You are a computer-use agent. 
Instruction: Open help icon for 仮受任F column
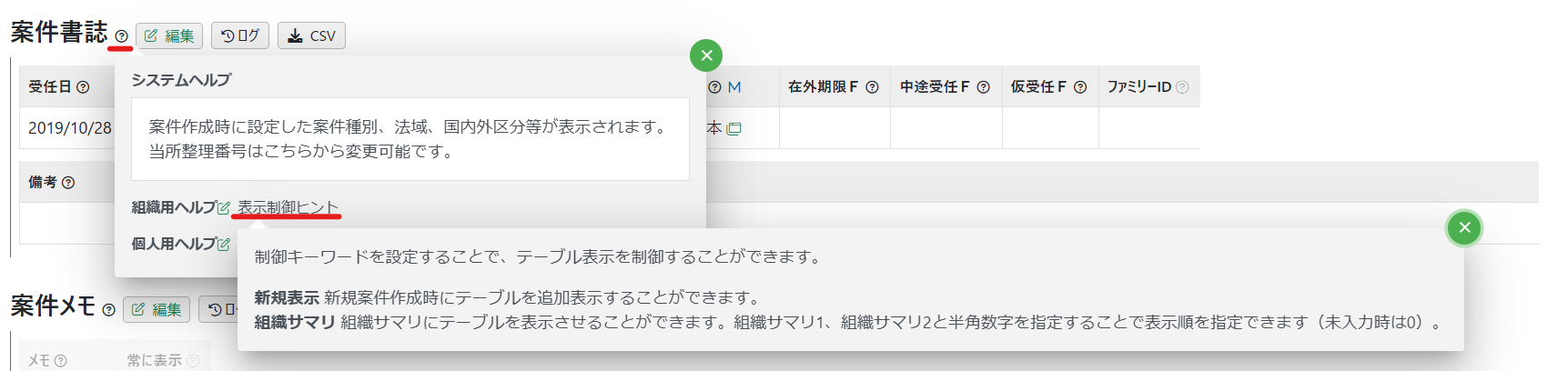1080,87
